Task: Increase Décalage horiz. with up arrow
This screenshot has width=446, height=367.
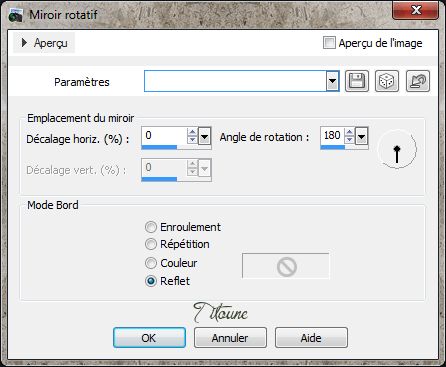Action: click(x=192, y=132)
